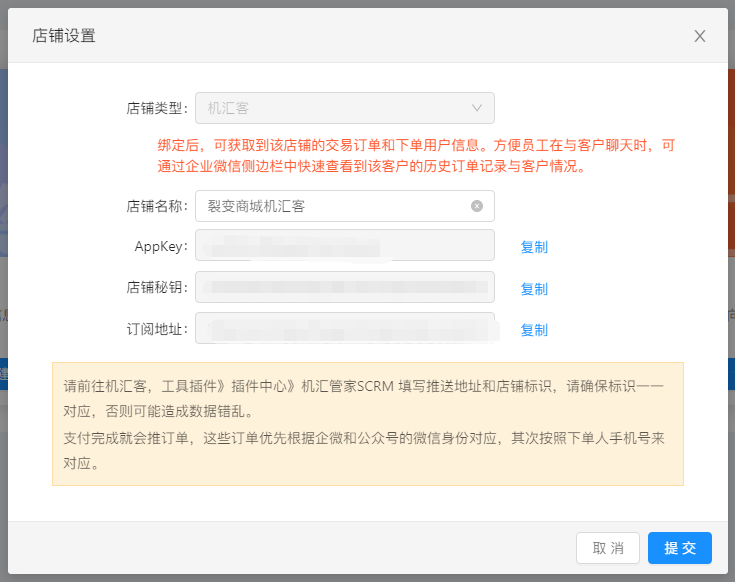735x582 pixels.
Task: Submit the store settings with 提交
Action: [680, 548]
